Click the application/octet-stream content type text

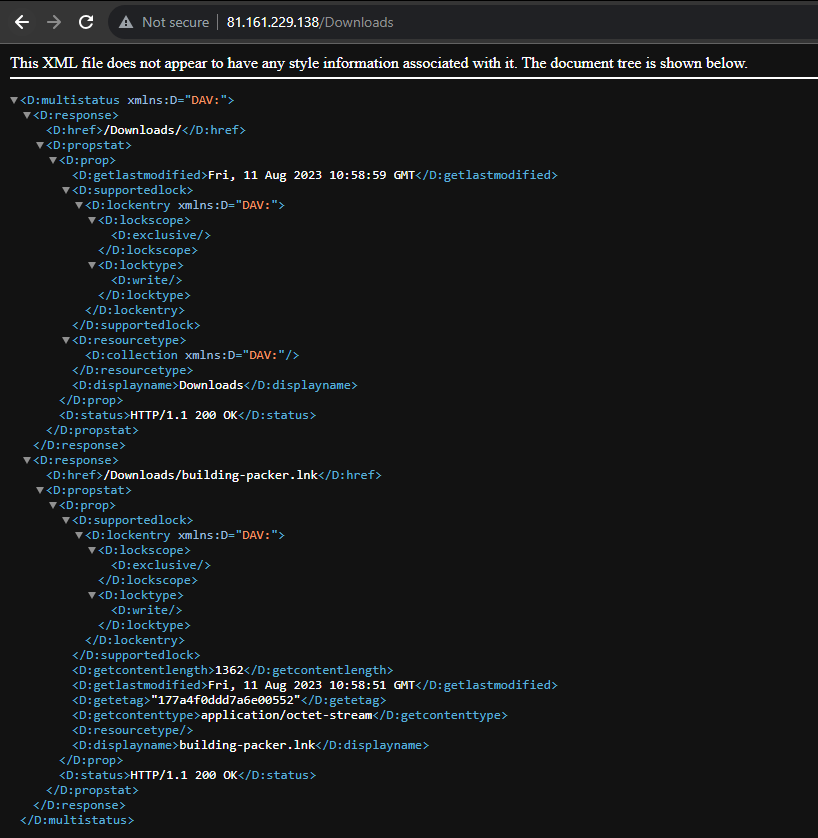tap(286, 715)
